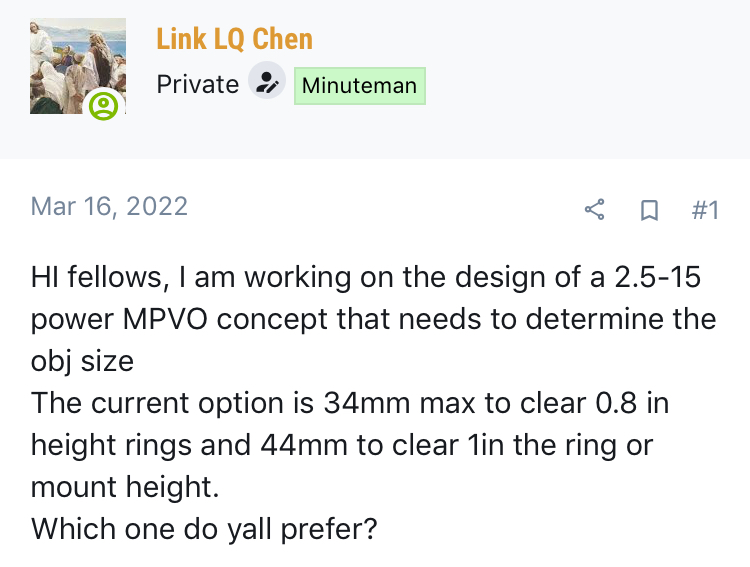The image size is (750, 567).
Task: Click the green online status indicator on the avatar
Action: tap(103, 106)
